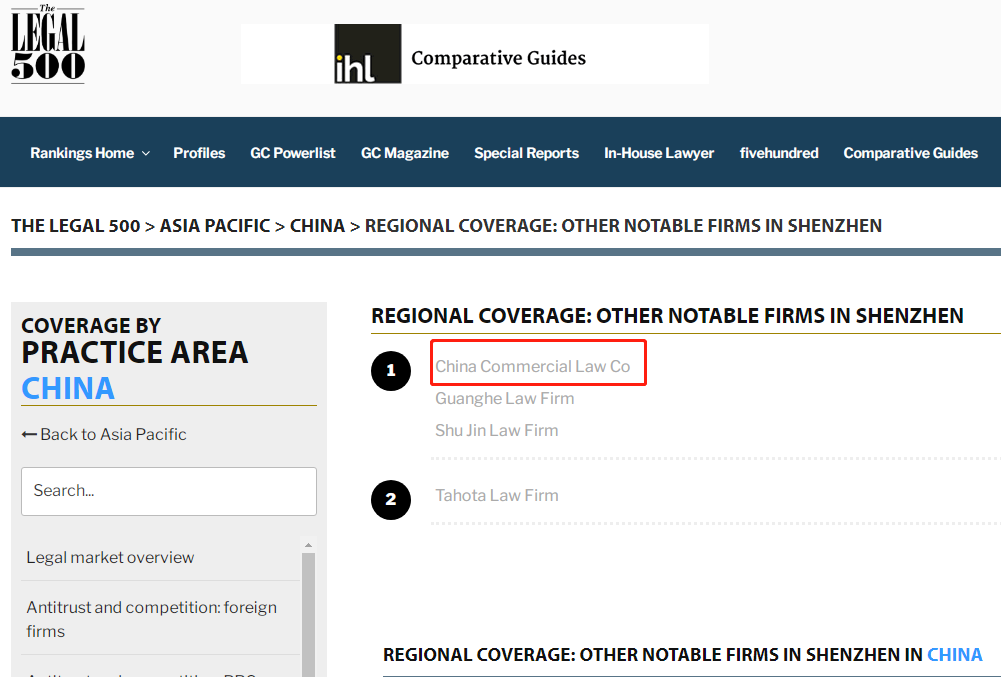Click tier 1 number badge

point(391,370)
